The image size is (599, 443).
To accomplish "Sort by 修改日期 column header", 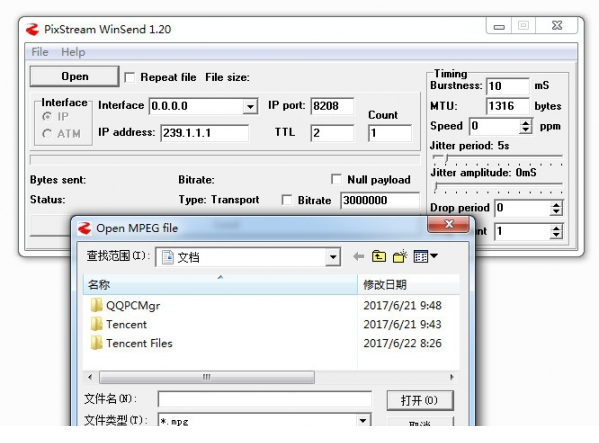I will click(x=408, y=285).
